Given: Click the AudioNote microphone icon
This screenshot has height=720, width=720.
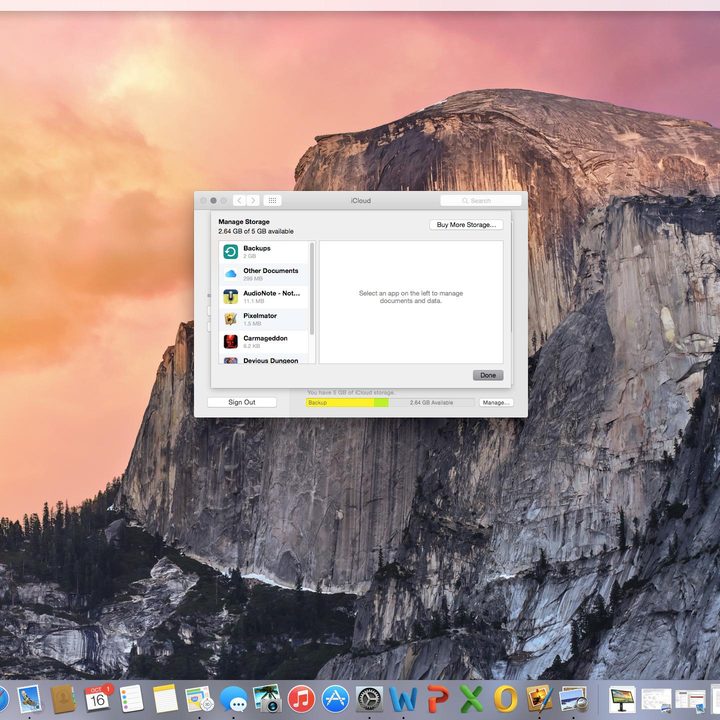Looking at the screenshot, I should coord(231,297).
